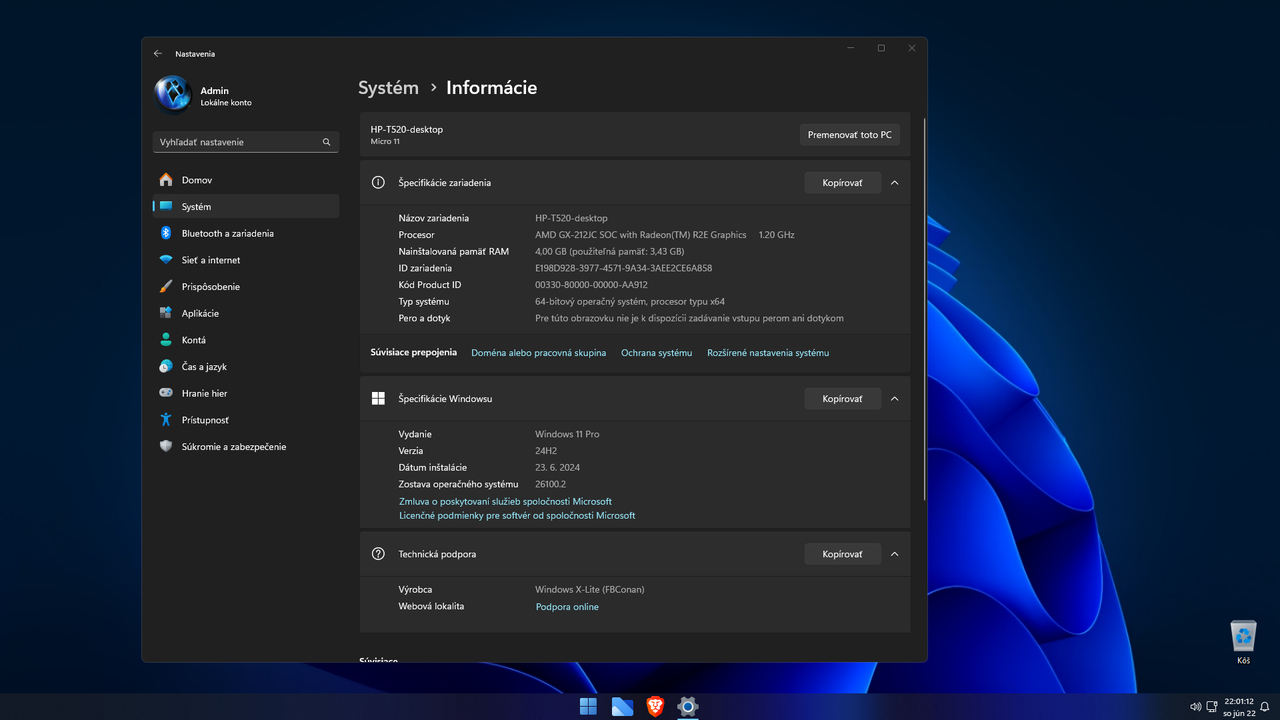Click Kopírovať for Technická podpora

click(842, 554)
